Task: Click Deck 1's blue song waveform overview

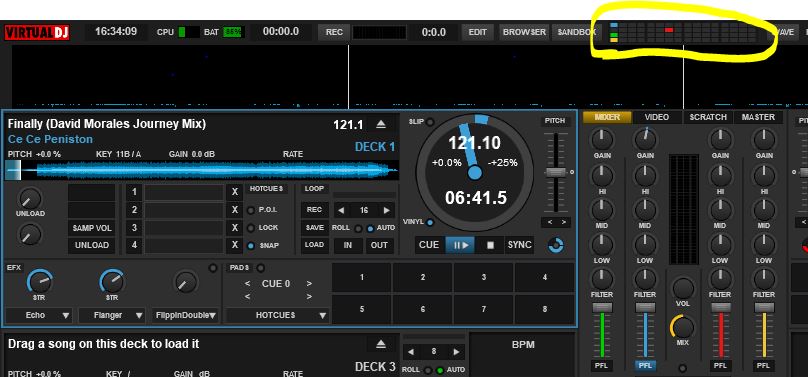Action: click(x=202, y=170)
